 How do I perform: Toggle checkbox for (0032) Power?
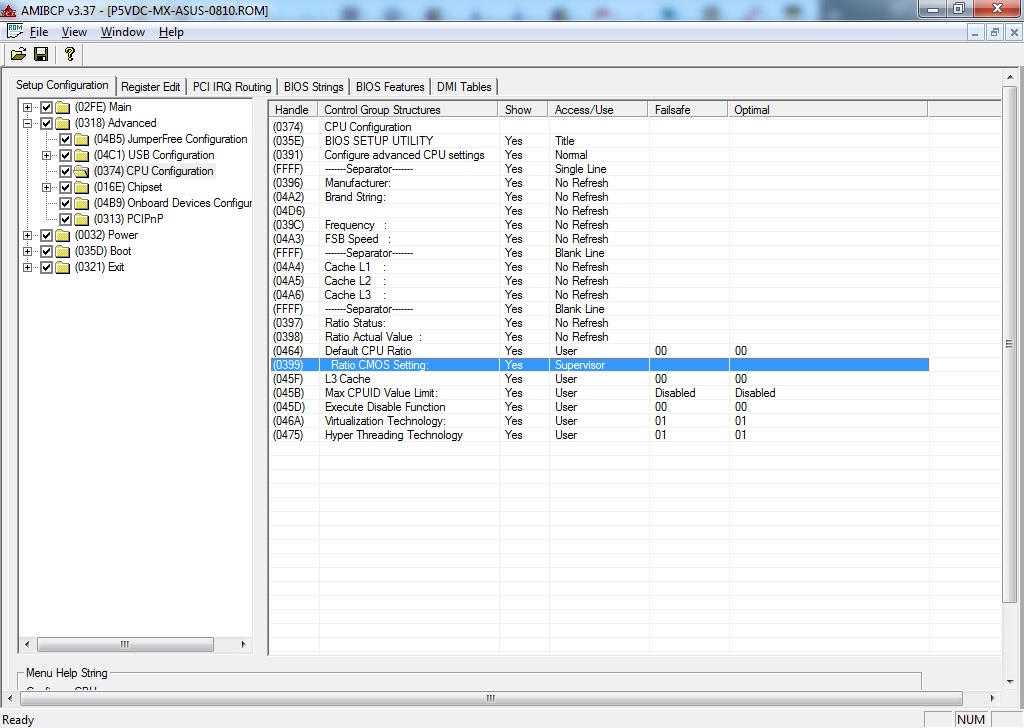coord(46,235)
